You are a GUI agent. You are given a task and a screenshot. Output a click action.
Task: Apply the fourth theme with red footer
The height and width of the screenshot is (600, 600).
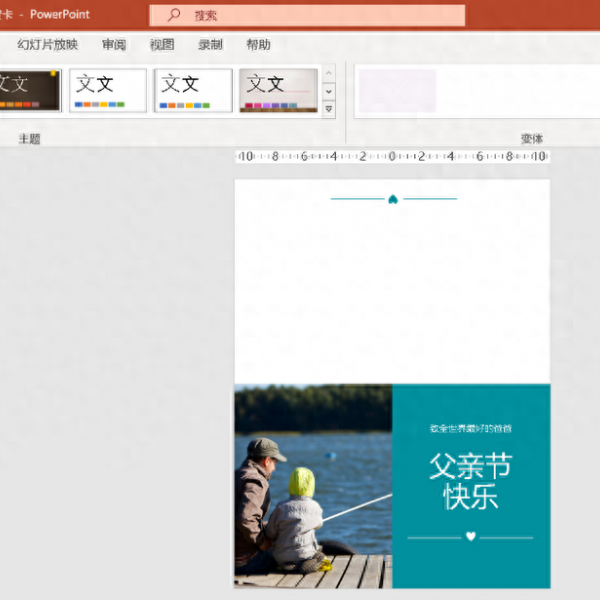point(278,90)
